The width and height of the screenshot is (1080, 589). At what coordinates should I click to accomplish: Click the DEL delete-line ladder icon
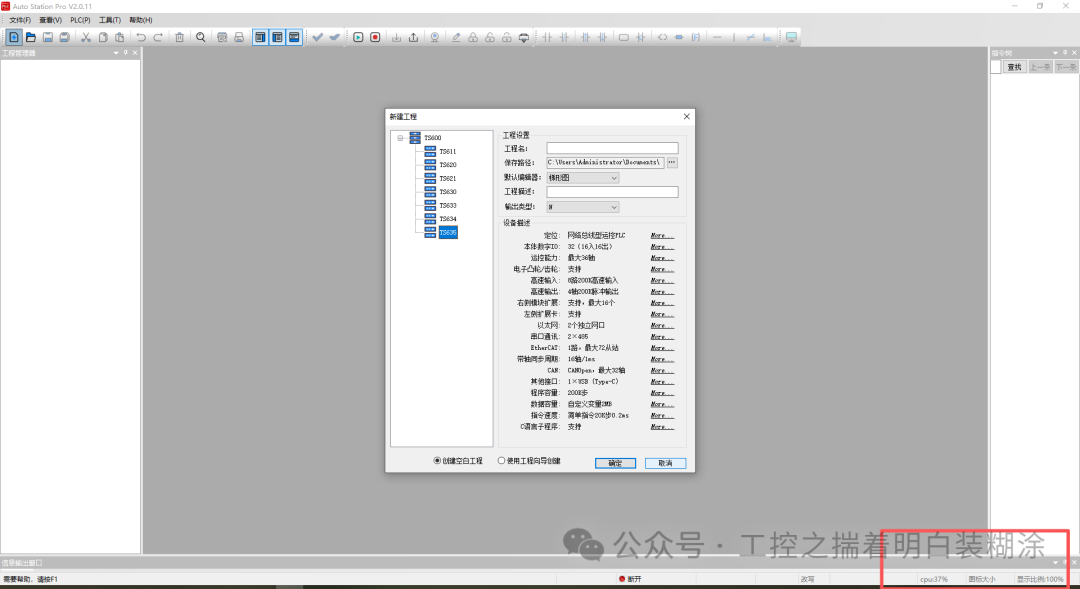click(x=767, y=37)
